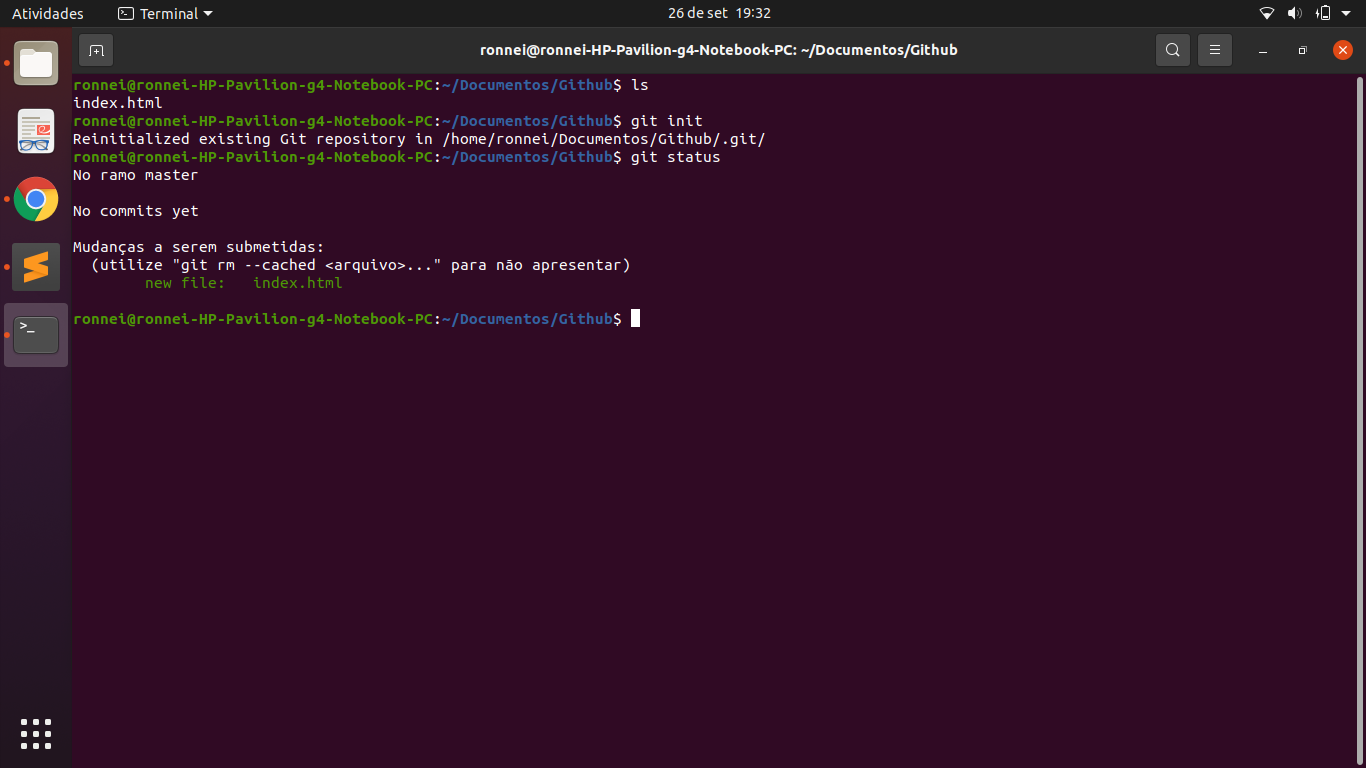The width and height of the screenshot is (1366, 768).
Task: Expand the system menu arrow
Action: [1346, 14]
